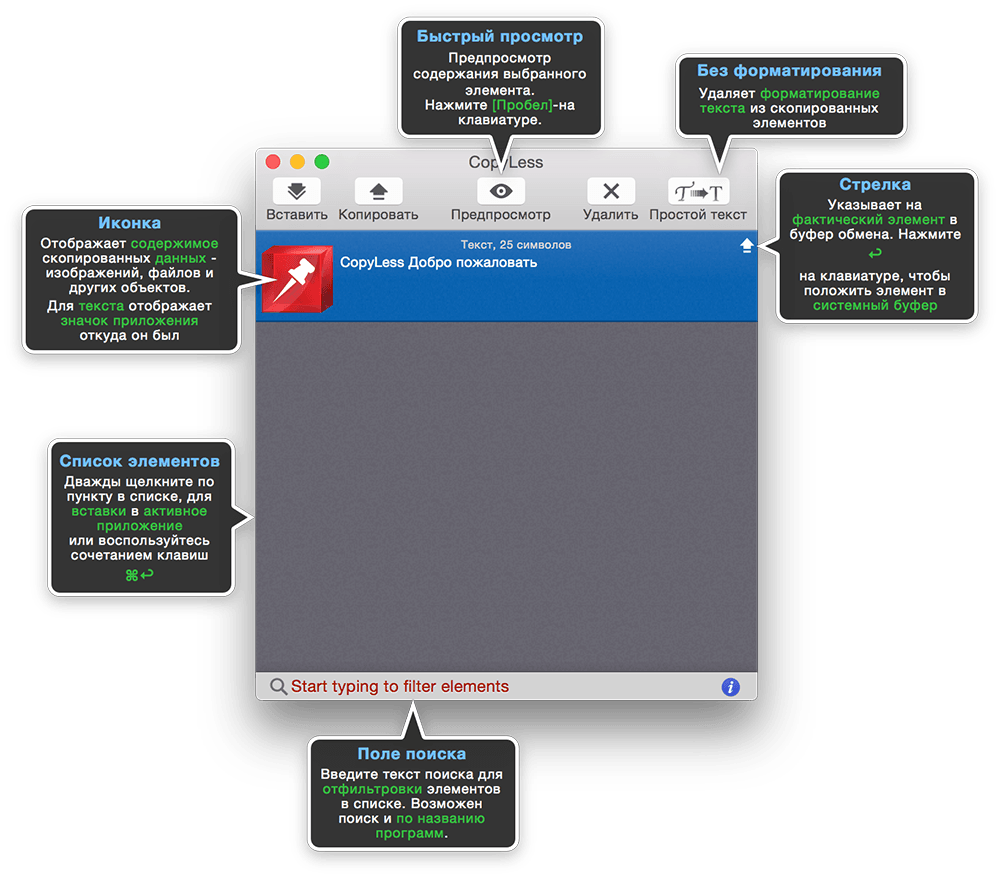Image resolution: width=1000 pixels, height=878 pixels.
Task: Click the 'Удалить' text label
Action: pos(611,215)
